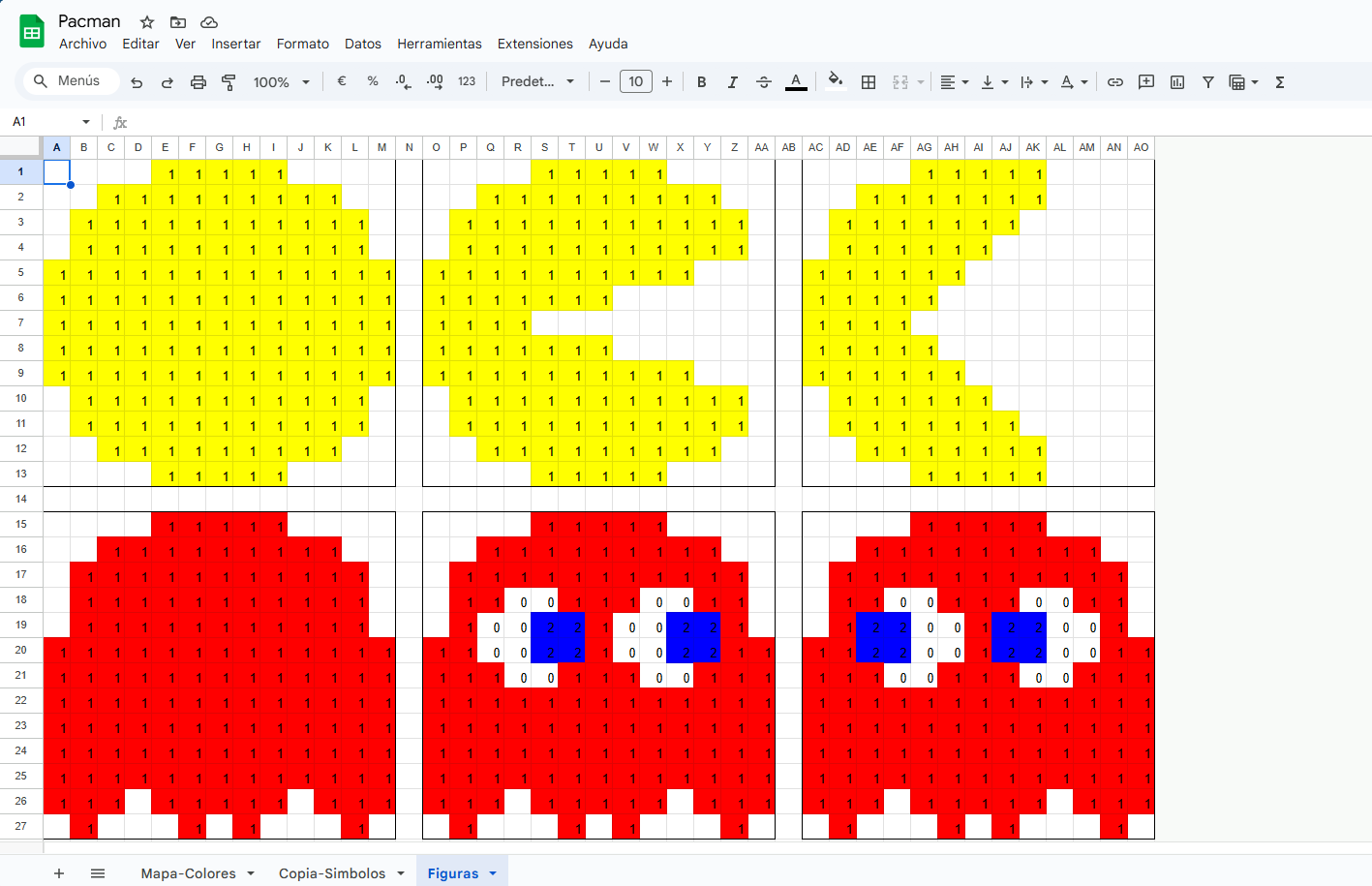1372x886 pixels.
Task: Print the spreadsheet
Action: tap(198, 82)
